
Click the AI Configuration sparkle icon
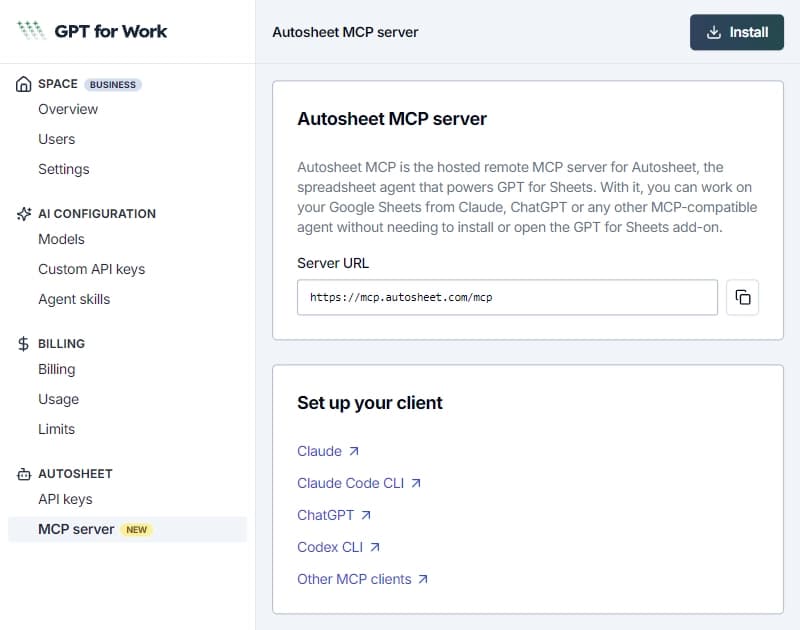click(x=23, y=214)
